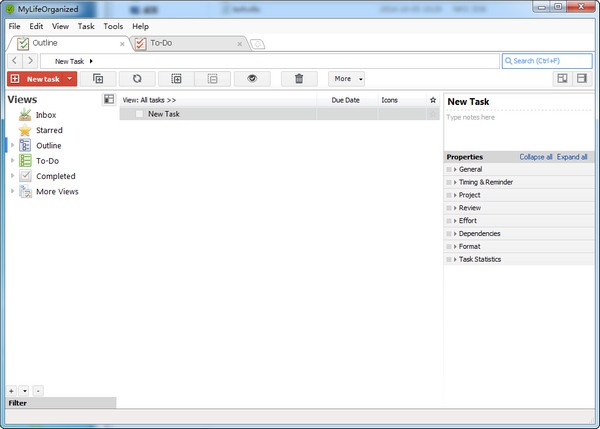Image resolution: width=600 pixels, height=429 pixels.
Task: Expand the More Views tree node
Action: (12, 191)
